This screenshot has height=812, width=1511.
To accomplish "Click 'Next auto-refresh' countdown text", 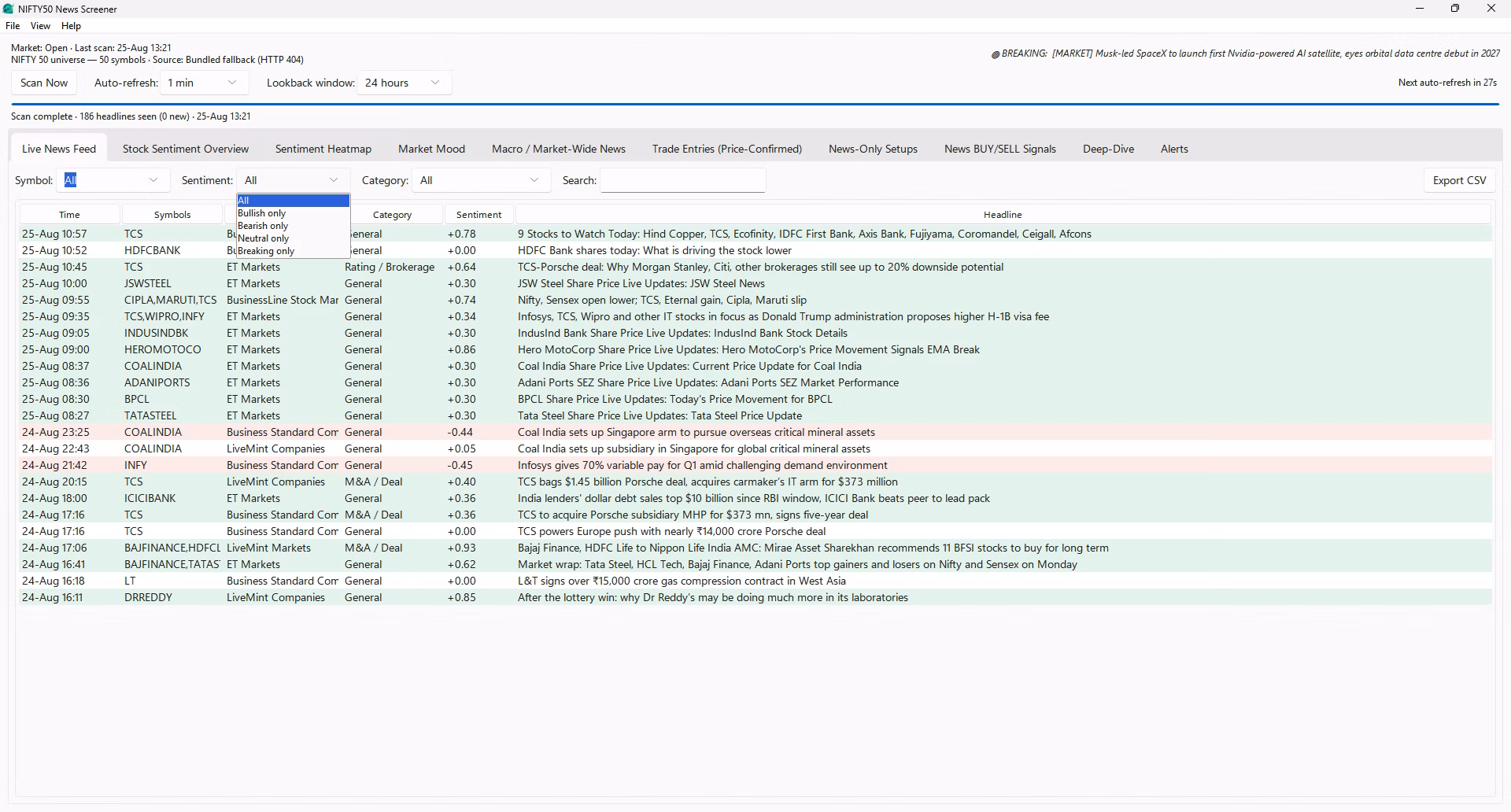I will tap(1447, 83).
